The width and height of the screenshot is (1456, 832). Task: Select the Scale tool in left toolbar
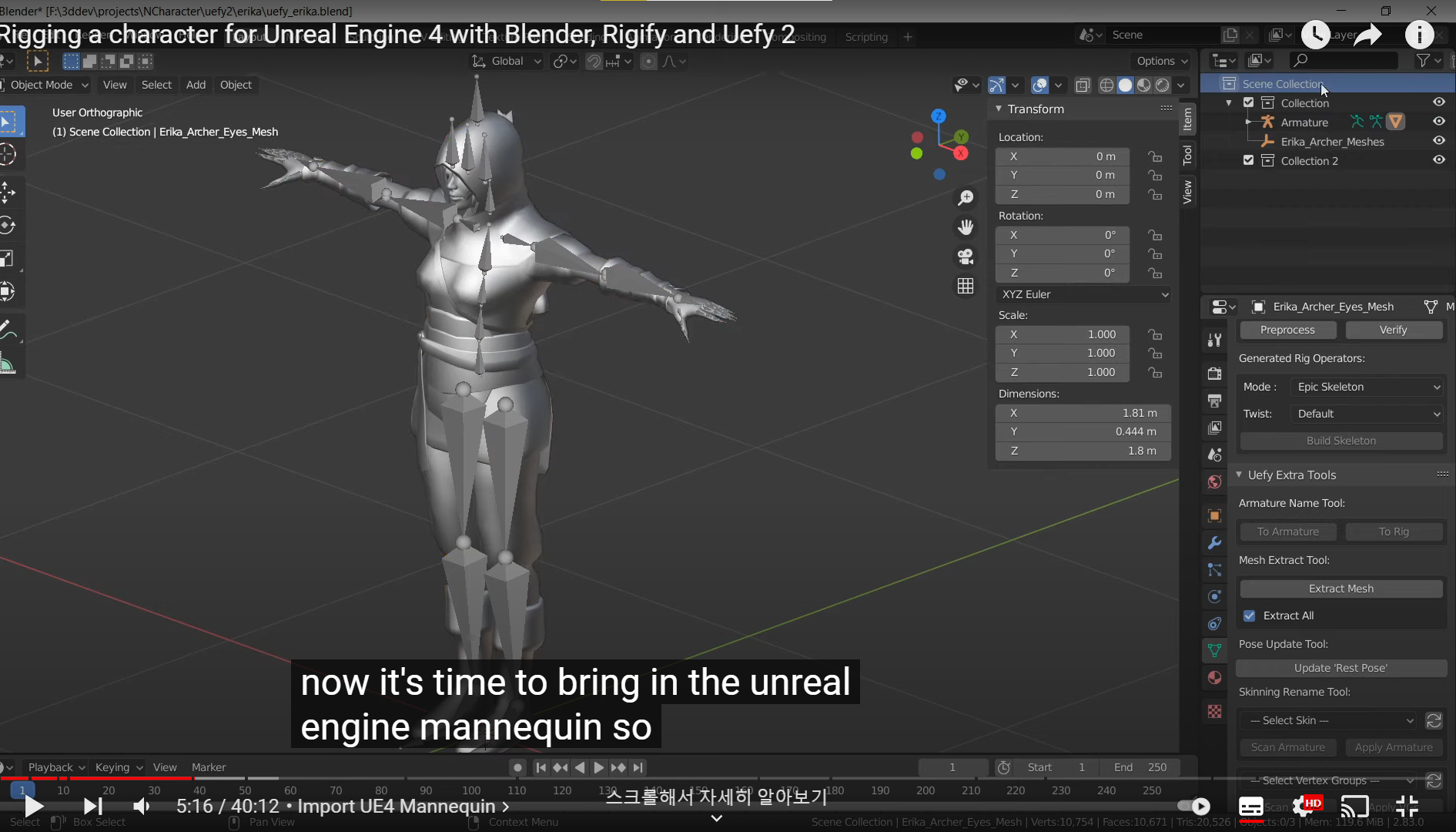[8, 258]
